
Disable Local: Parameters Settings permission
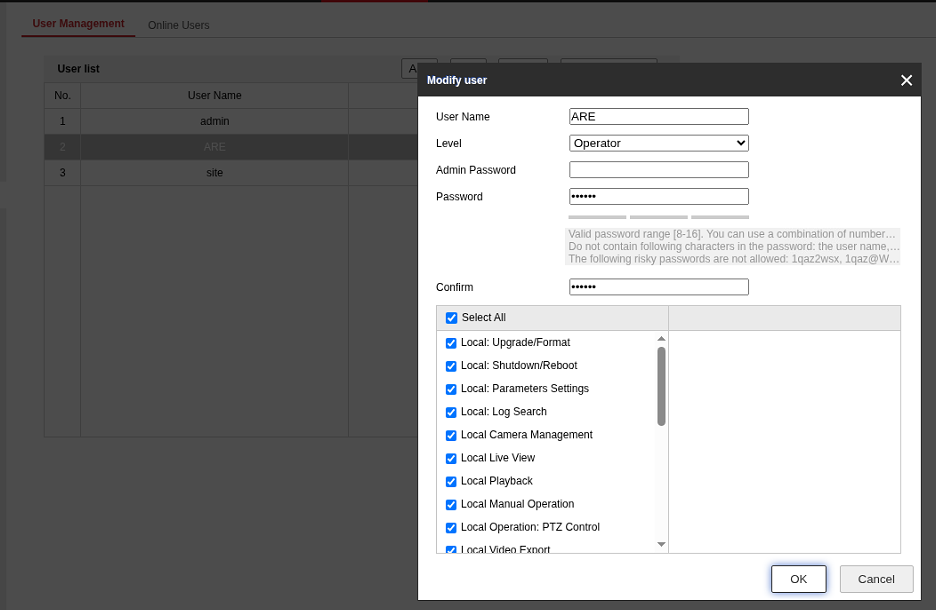(451, 389)
